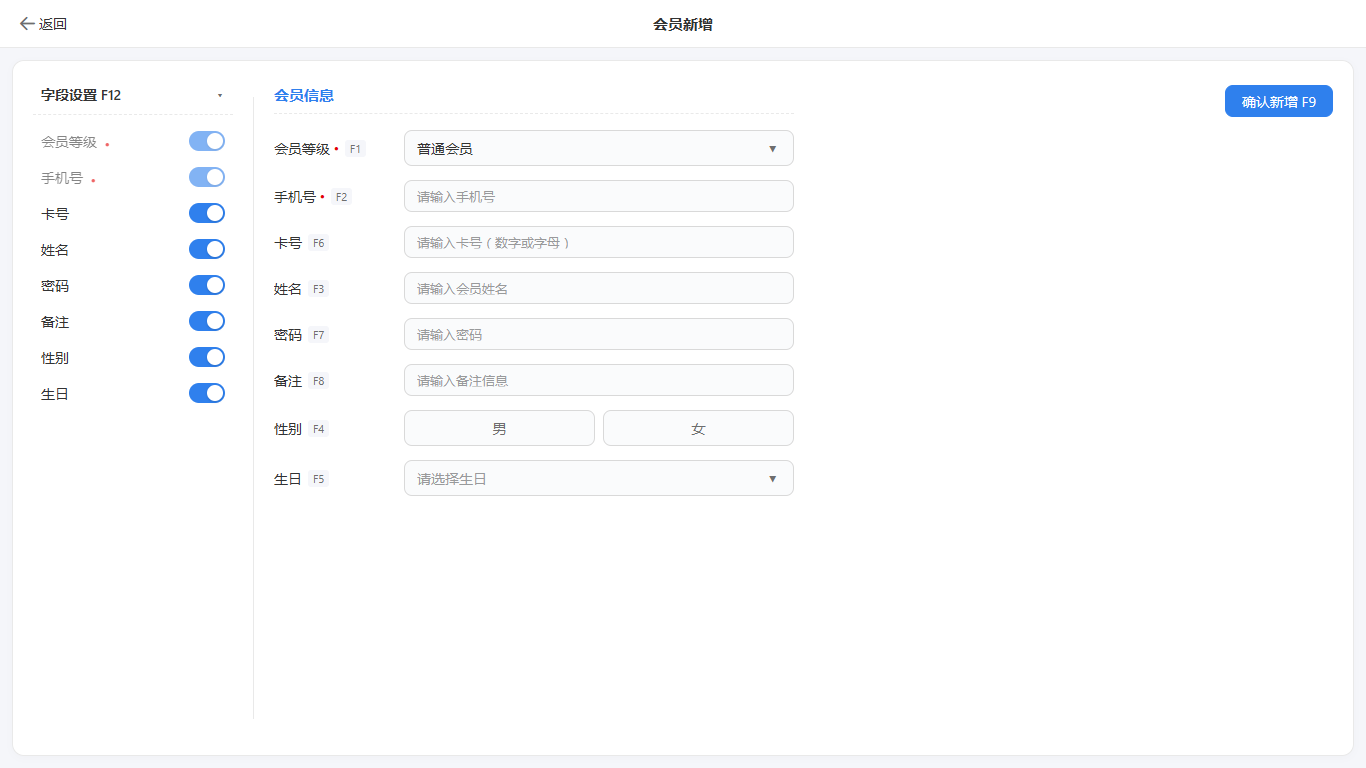This screenshot has height=768, width=1366.
Task: Select 男 gender option
Action: pos(499,428)
